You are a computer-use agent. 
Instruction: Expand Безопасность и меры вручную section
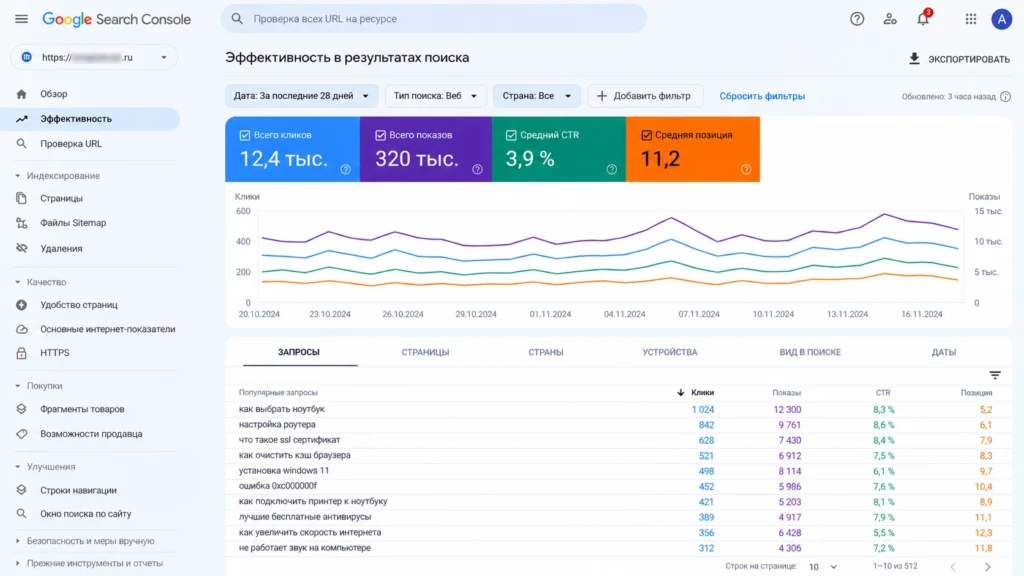point(18,541)
